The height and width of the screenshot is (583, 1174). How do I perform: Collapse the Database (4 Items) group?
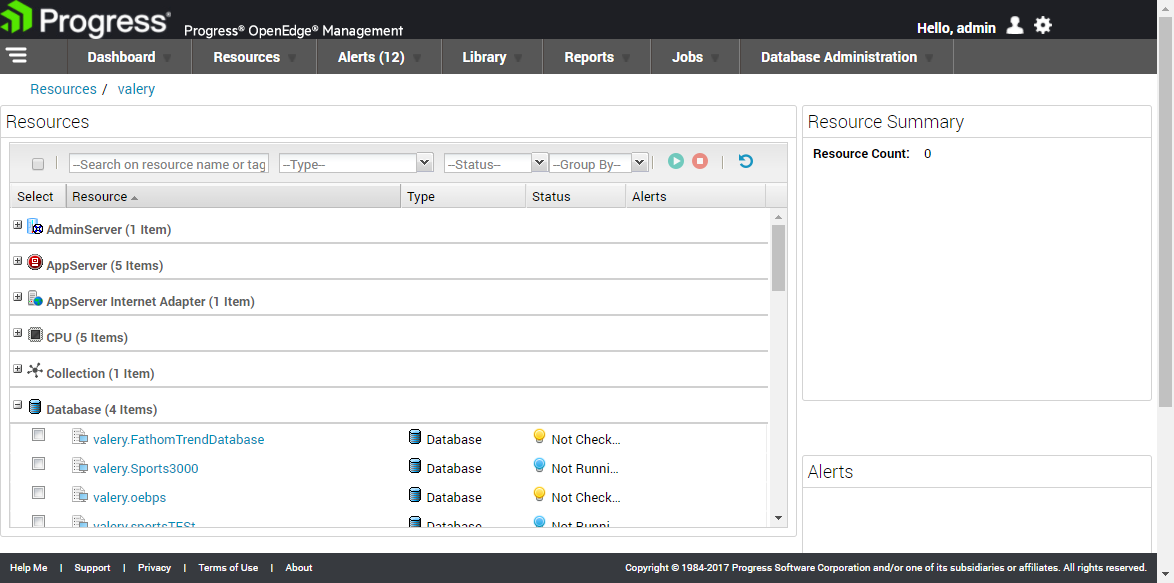[x=18, y=404]
